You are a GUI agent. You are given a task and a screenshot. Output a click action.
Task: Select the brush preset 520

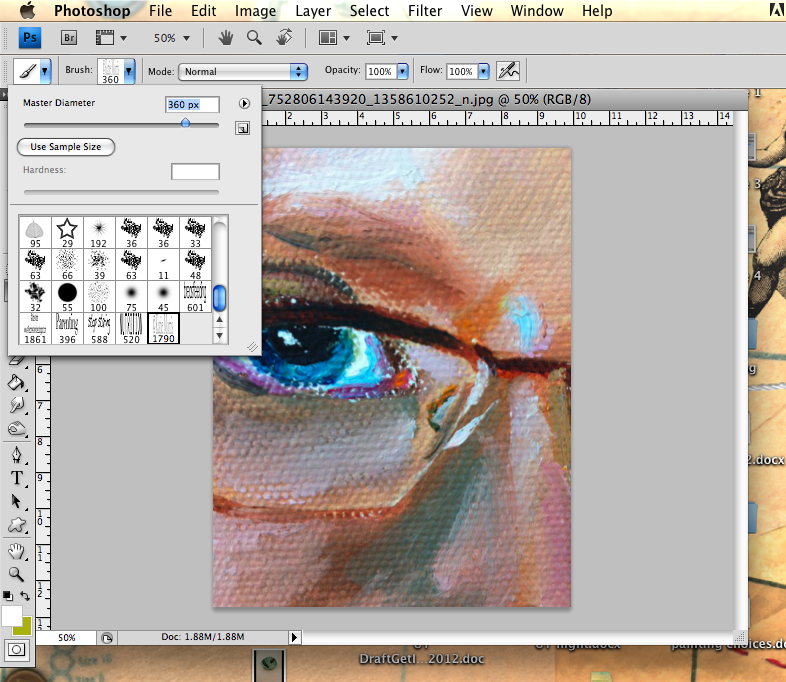click(x=131, y=329)
